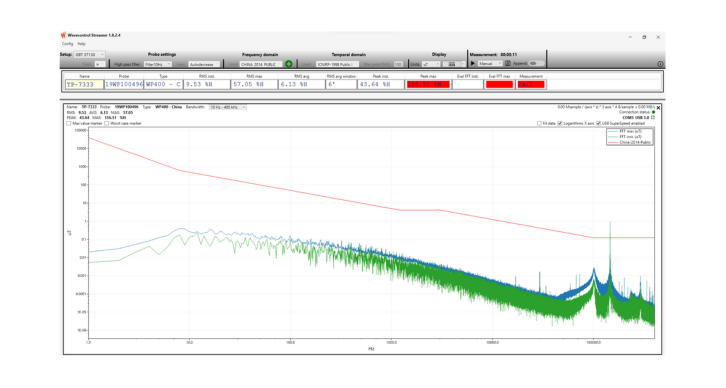Click the green add limit icon
726x388 pixels.
288,64
